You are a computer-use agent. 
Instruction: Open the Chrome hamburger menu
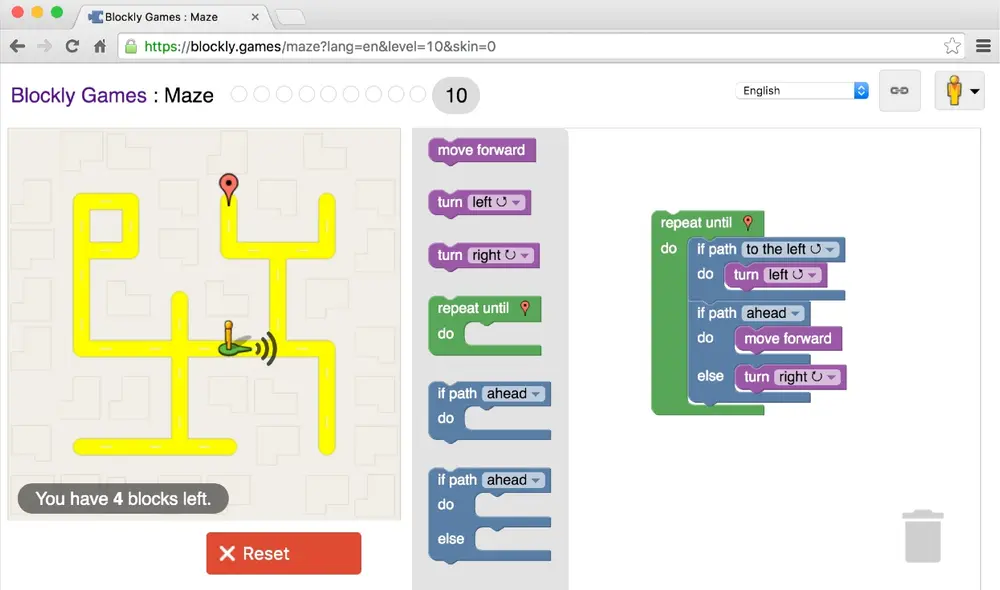pos(982,46)
